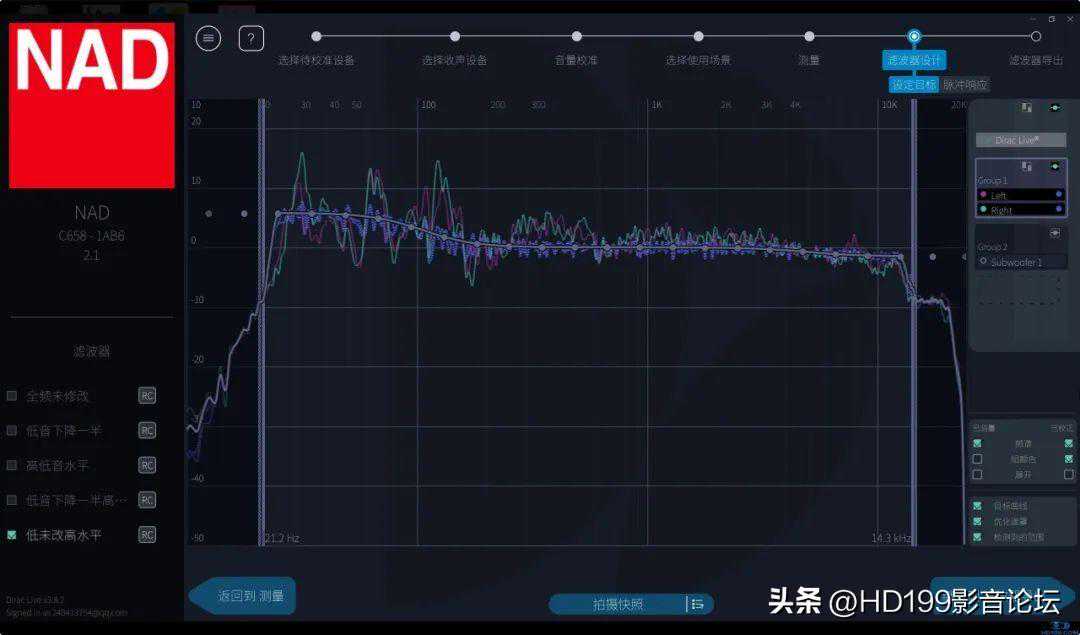Select the Left channel in Group 1
Screen dimensions: 1080x635
click(1020, 195)
